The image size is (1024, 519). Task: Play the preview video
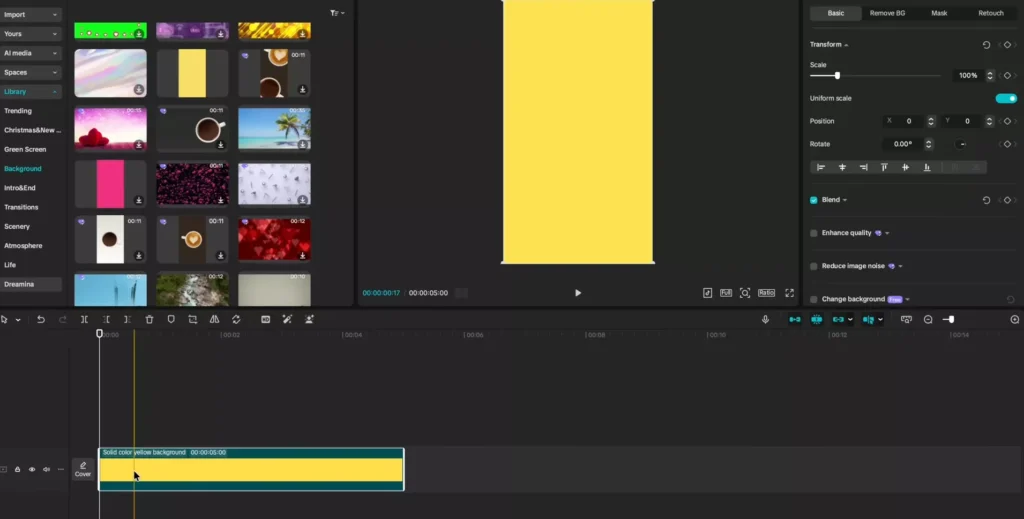click(577, 293)
